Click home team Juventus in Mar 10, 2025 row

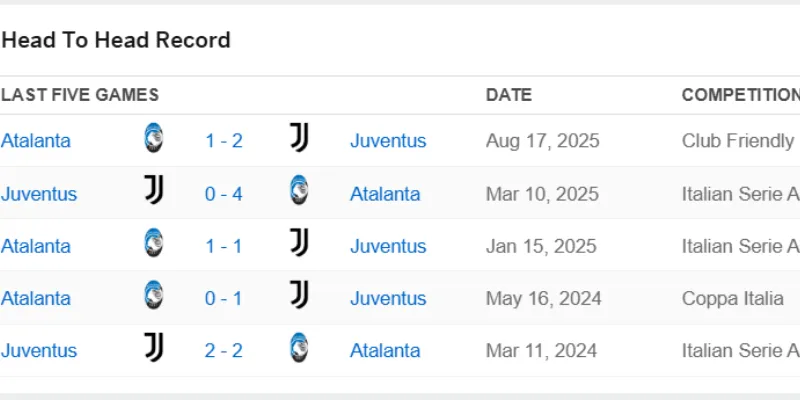point(39,194)
